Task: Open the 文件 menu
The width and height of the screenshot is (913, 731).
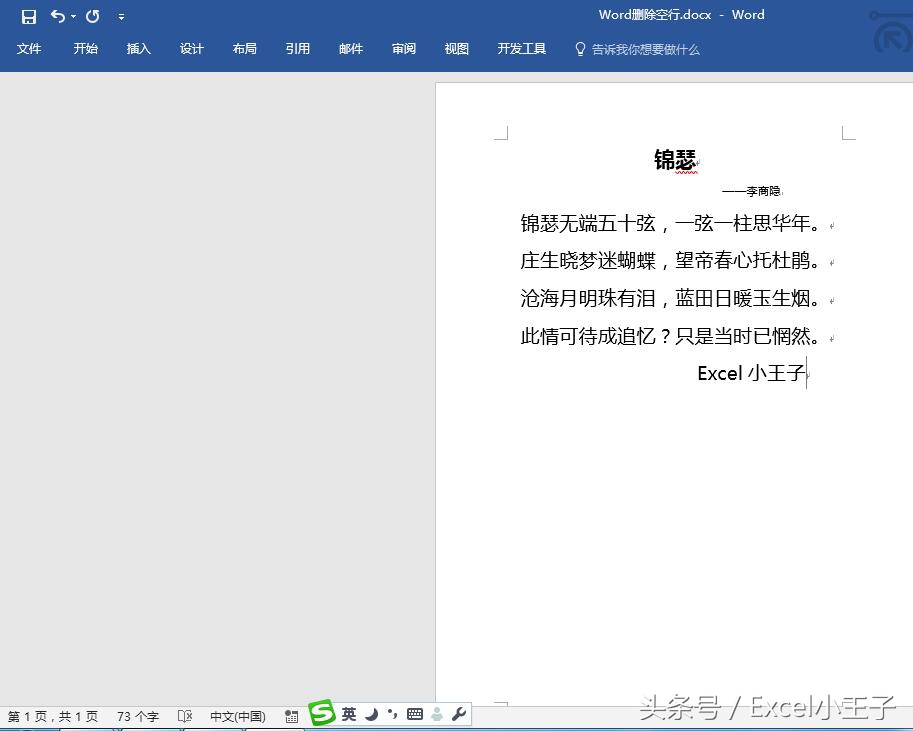Action: (29, 48)
